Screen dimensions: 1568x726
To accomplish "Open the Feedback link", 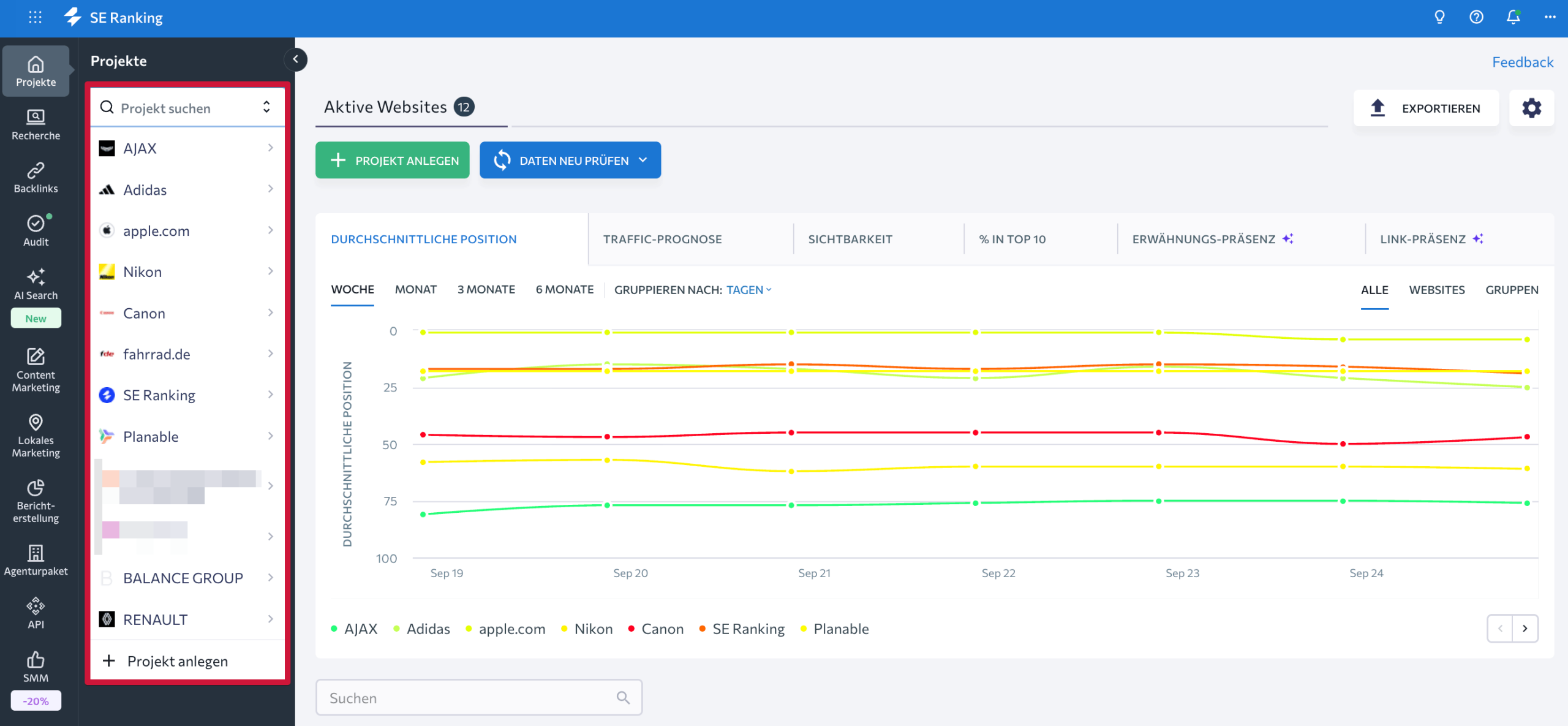I will [1522, 62].
